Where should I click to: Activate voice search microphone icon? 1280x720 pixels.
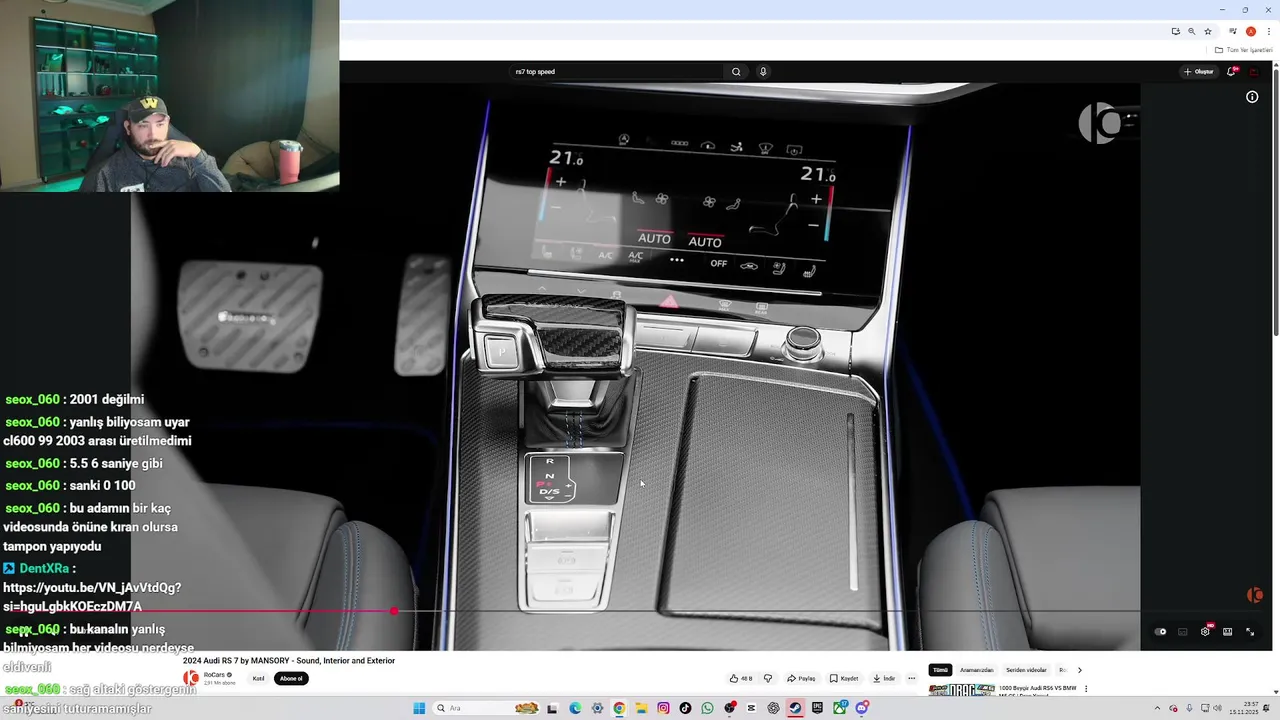(x=763, y=72)
